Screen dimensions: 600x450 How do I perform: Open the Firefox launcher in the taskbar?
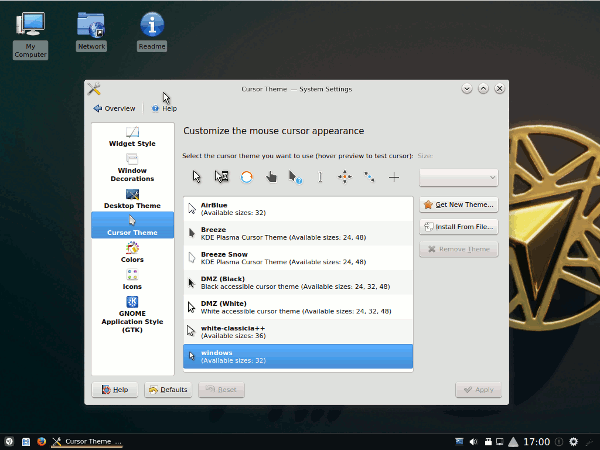(41, 441)
